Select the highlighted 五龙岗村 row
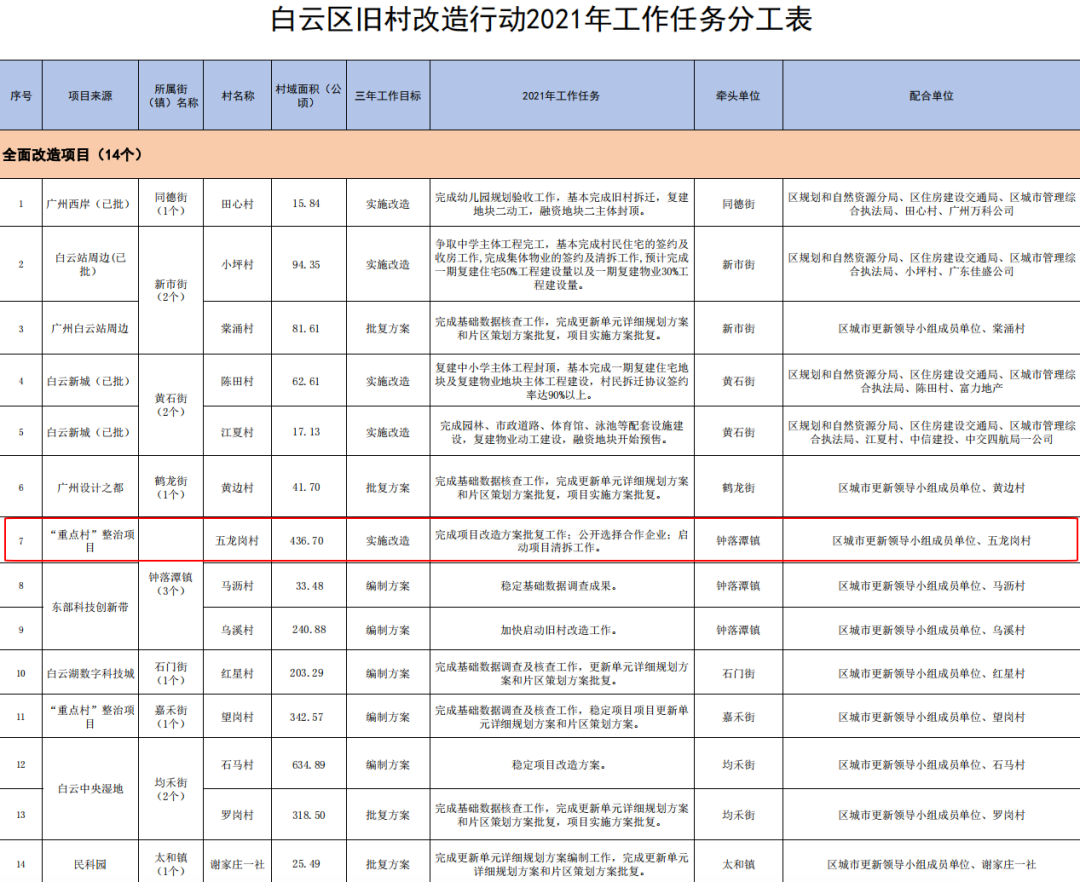 click(540, 541)
